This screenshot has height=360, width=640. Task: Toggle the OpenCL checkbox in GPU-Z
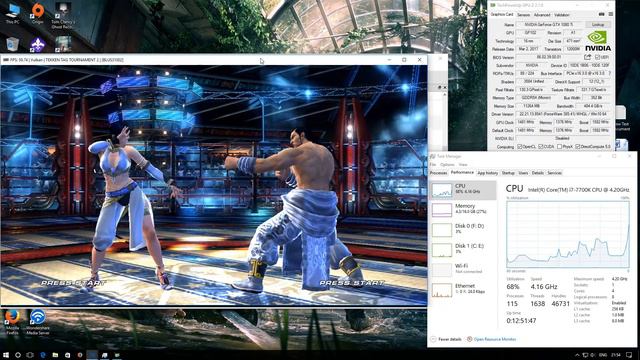(x=520, y=147)
